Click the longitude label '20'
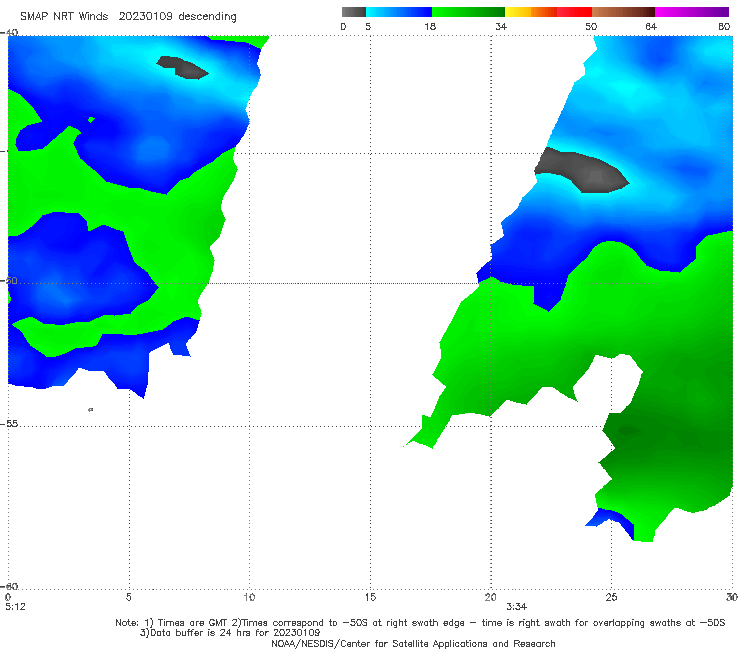 490,597
